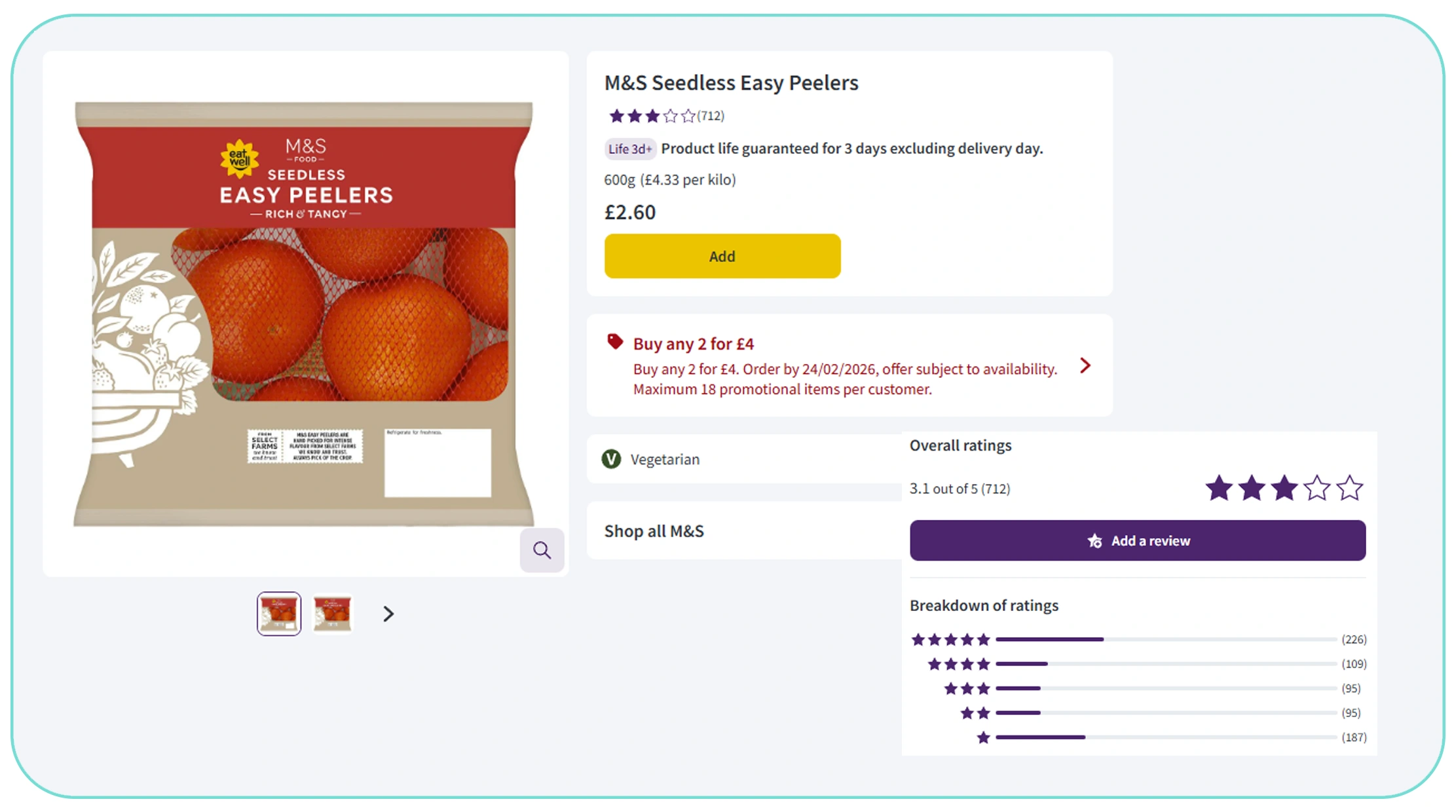Open the image zoom magnifier
The width and height of the screenshot is (1456, 812).
[x=542, y=550]
